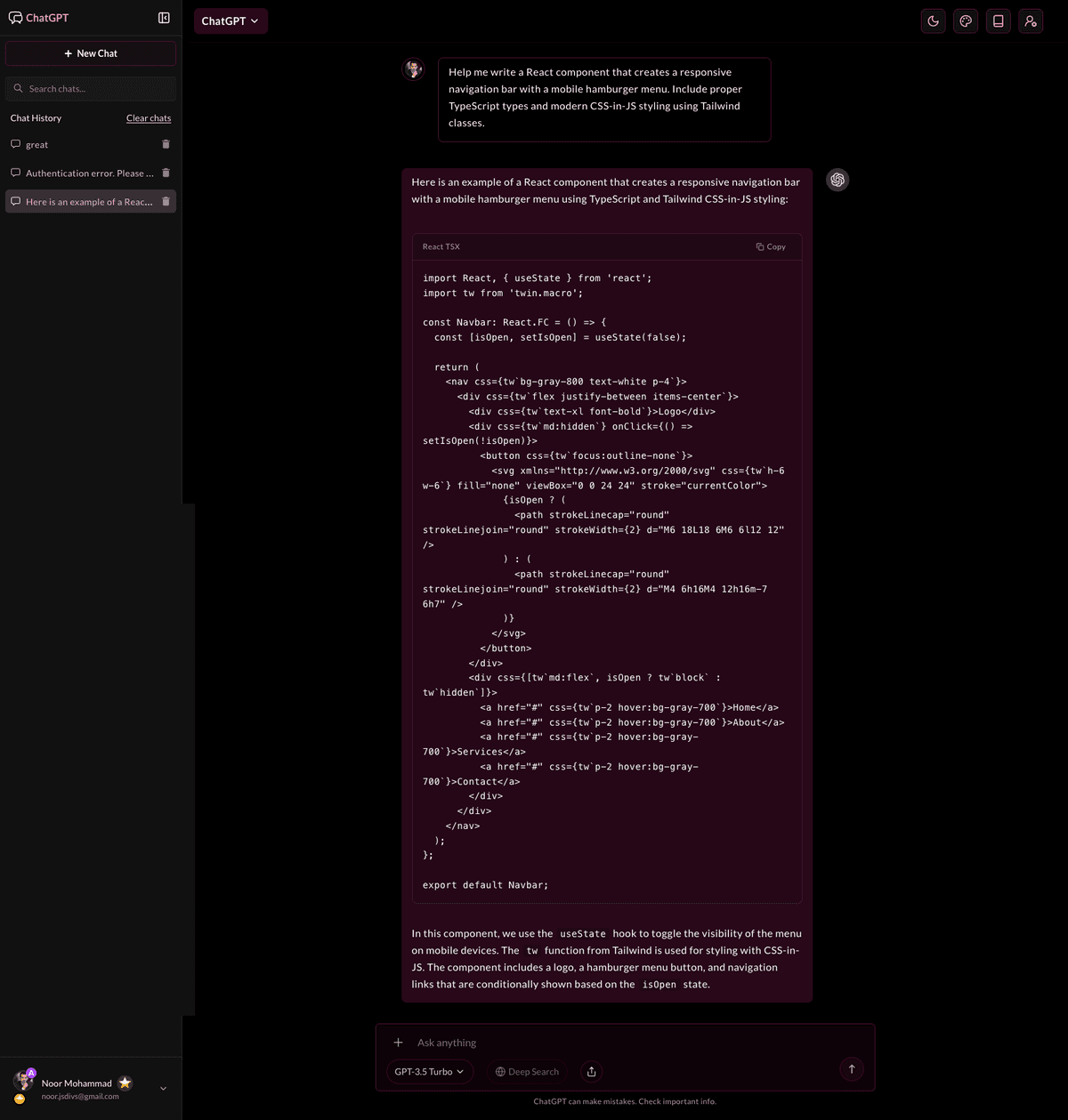The width and height of the screenshot is (1068, 1120).
Task: Copy the React TSX code
Action: 771,247
